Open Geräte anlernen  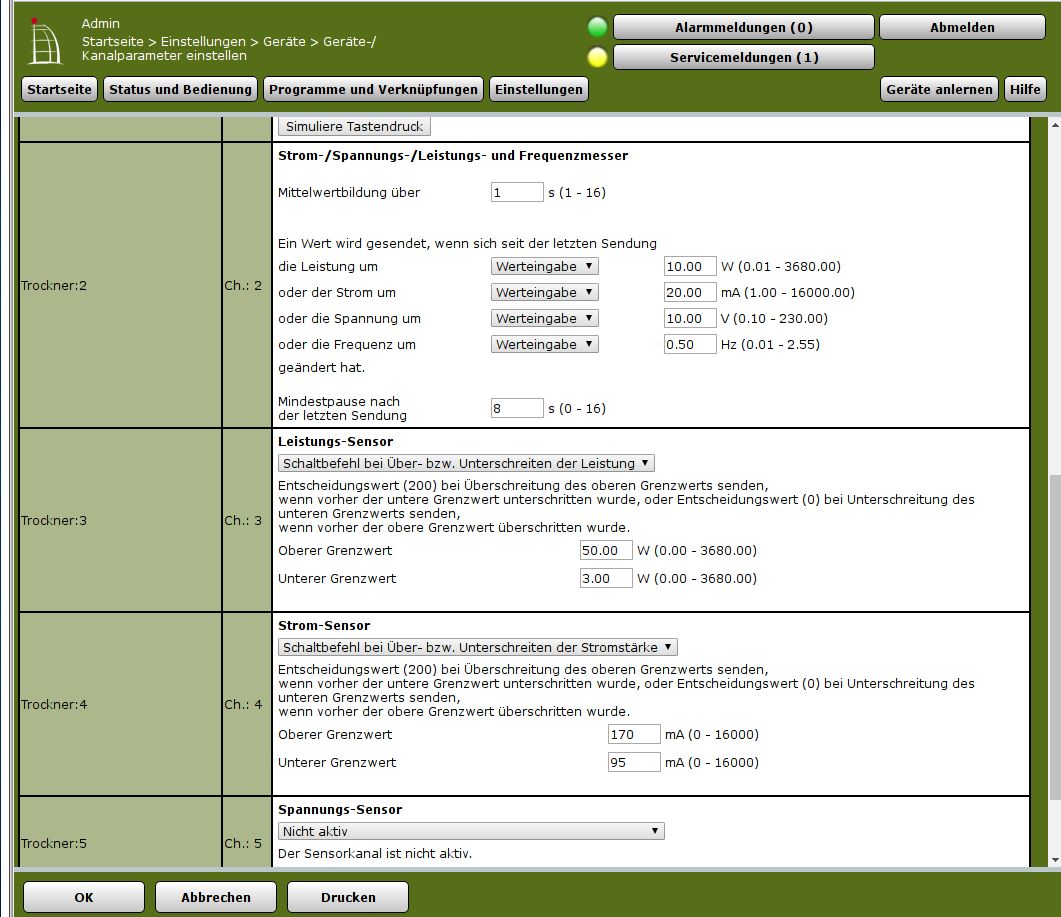tap(939, 89)
